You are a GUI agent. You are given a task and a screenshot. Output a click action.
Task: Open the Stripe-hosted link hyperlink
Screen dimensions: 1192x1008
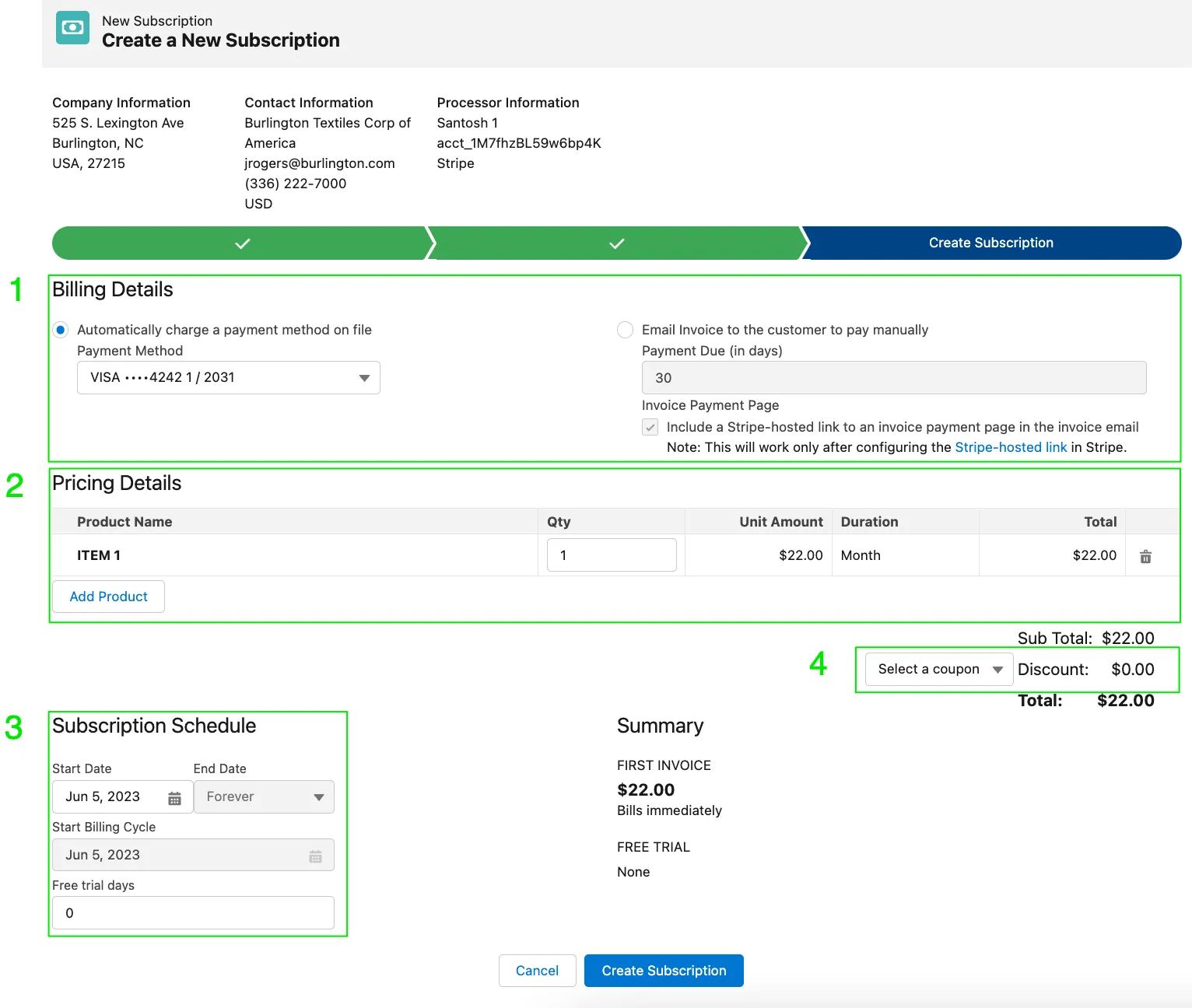(x=1011, y=447)
